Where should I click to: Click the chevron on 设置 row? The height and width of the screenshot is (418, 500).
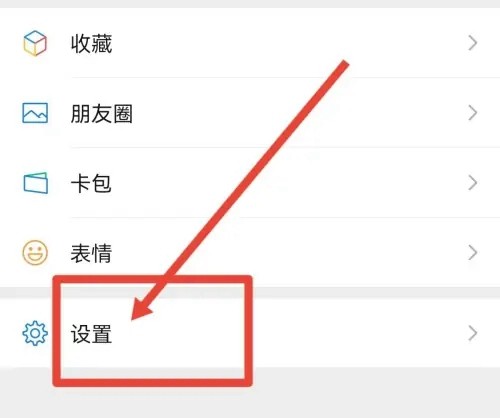473,333
